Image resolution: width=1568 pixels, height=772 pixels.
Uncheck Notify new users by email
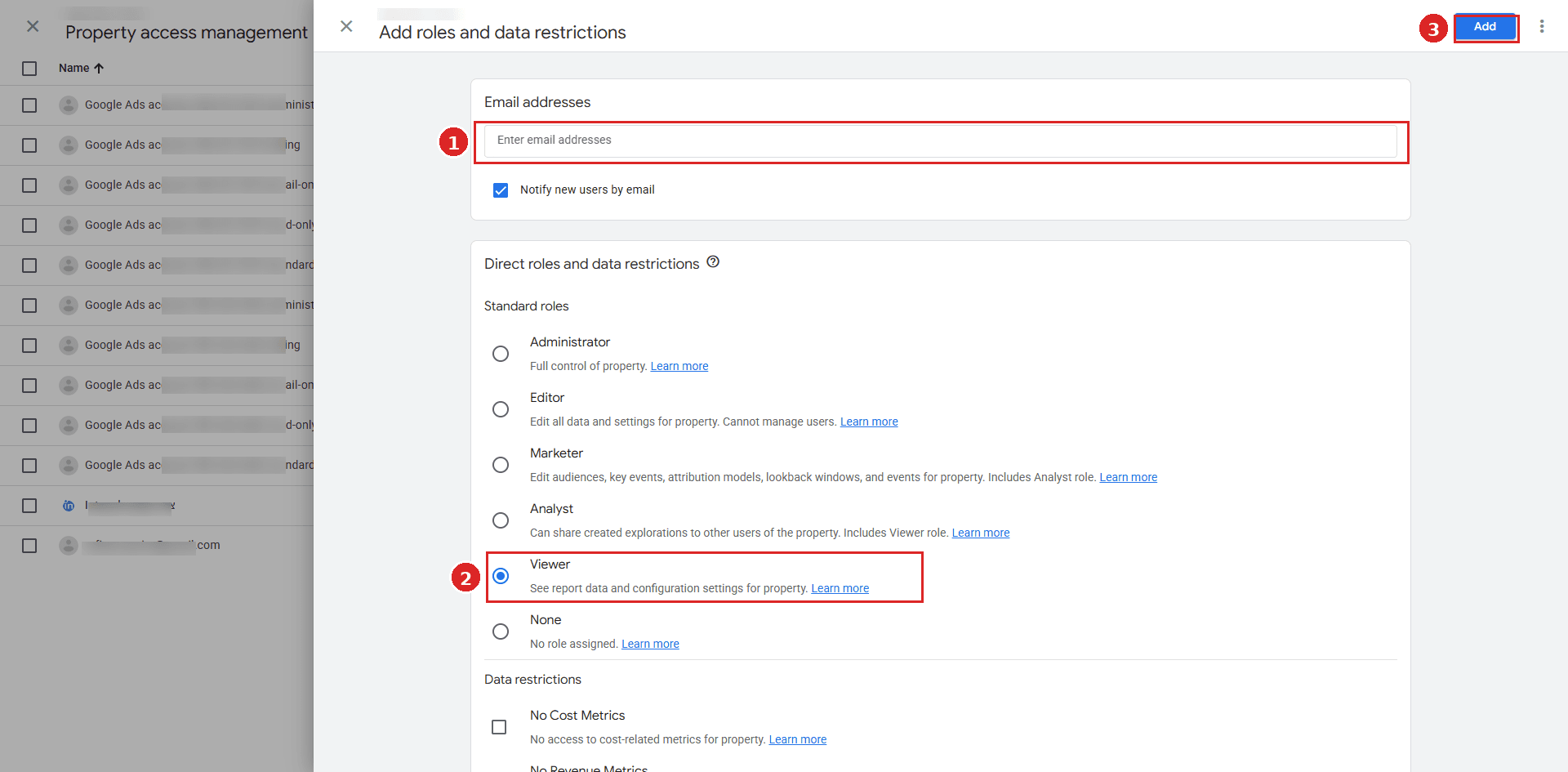coord(501,190)
